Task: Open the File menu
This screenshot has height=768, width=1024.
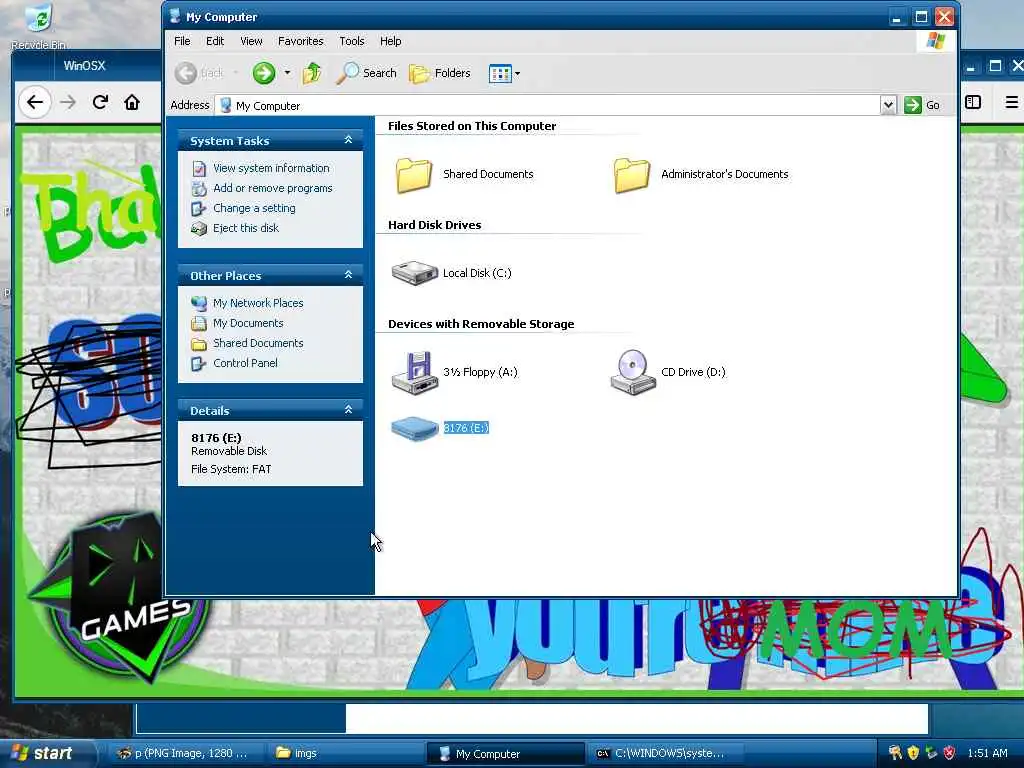Action: click(x=182, y=41)
